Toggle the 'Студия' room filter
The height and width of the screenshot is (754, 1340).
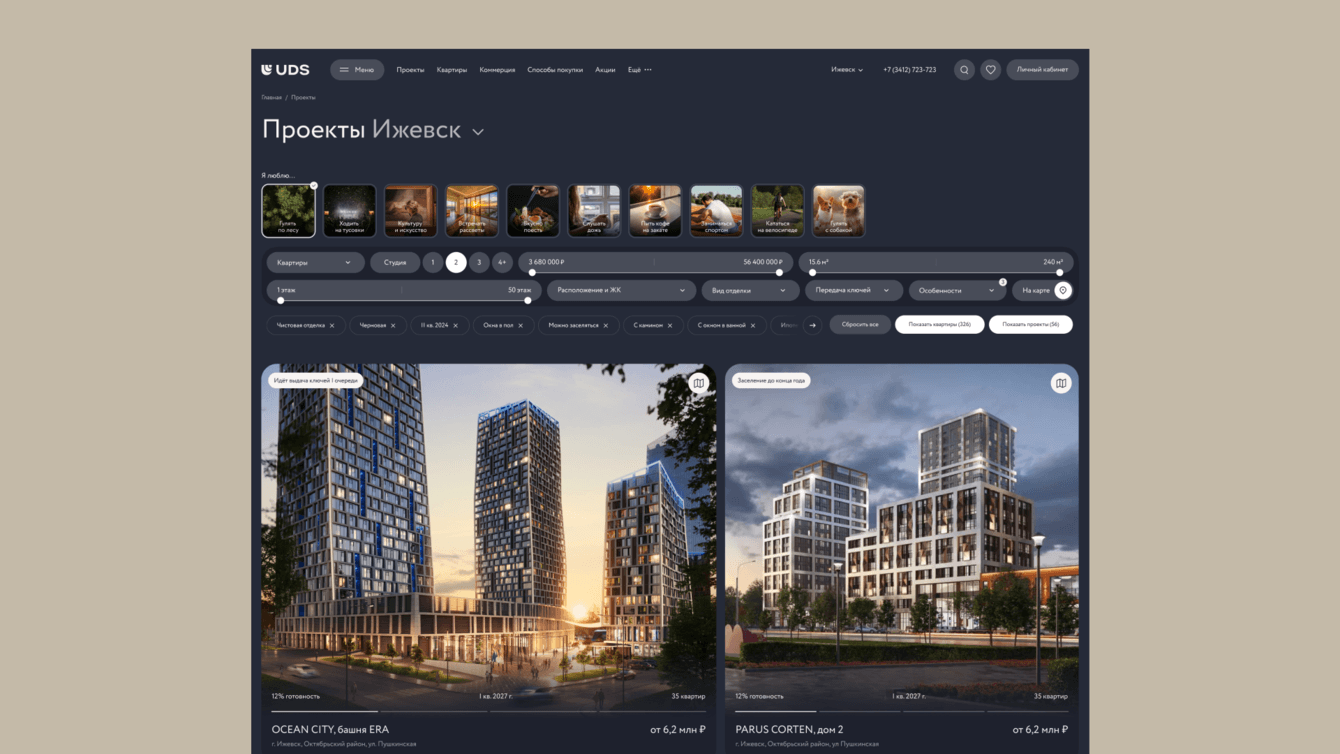395,263
